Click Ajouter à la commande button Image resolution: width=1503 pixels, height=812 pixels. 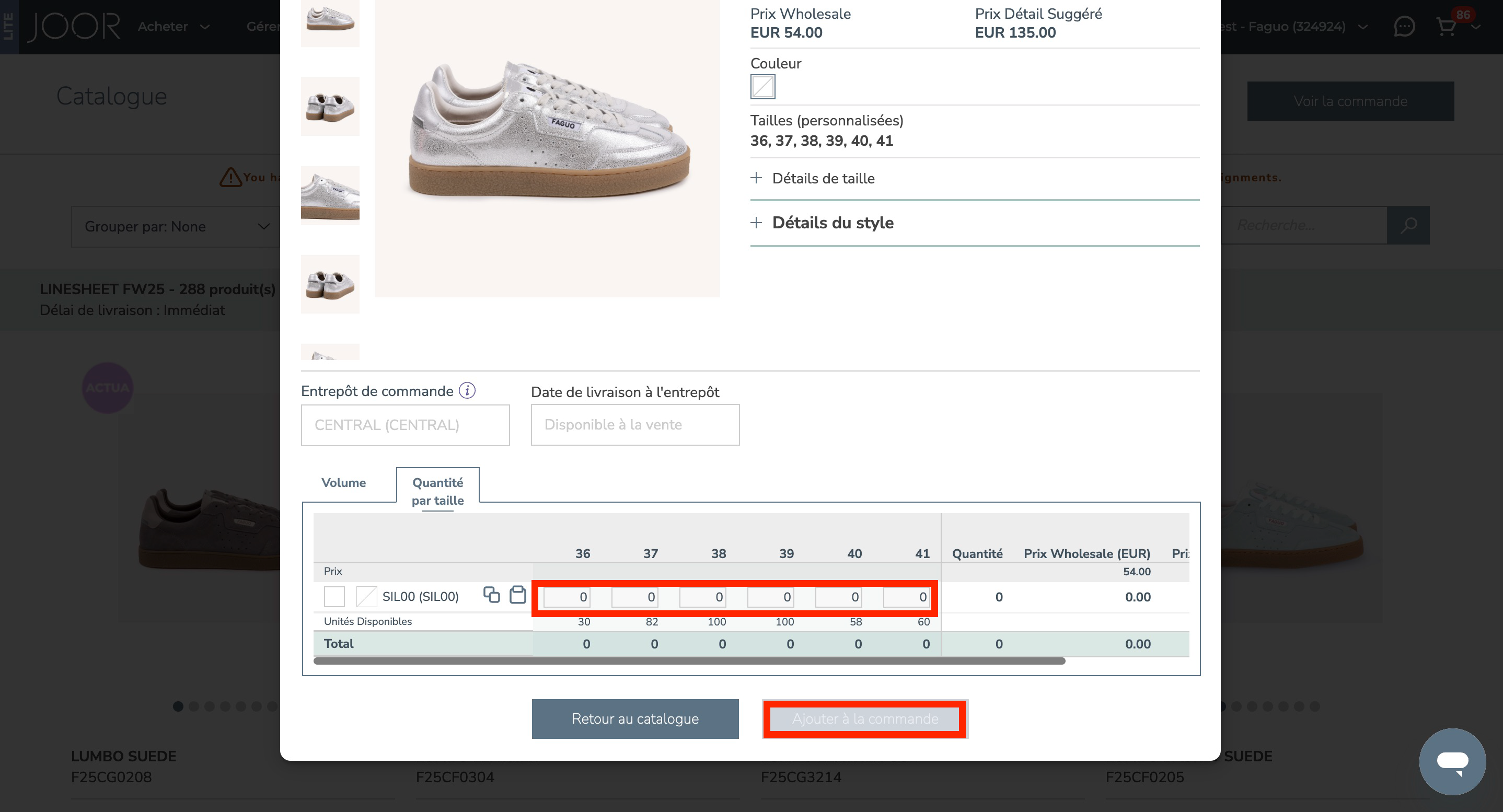point(865,718)
